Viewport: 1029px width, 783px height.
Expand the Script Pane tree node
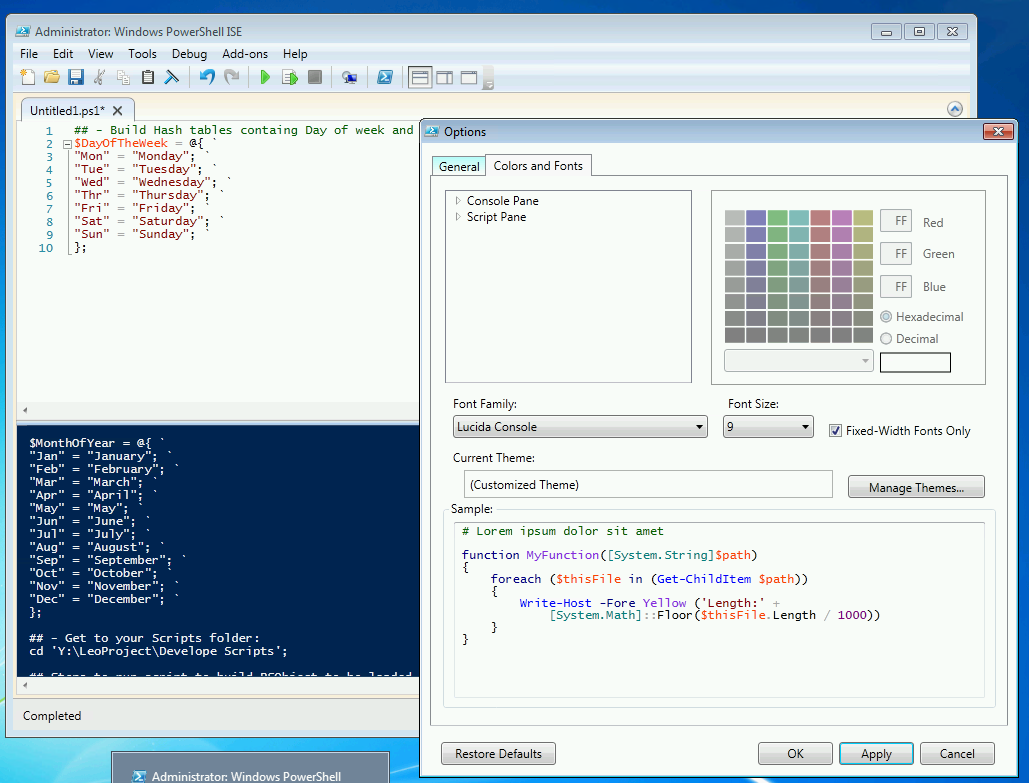point(458,217)
